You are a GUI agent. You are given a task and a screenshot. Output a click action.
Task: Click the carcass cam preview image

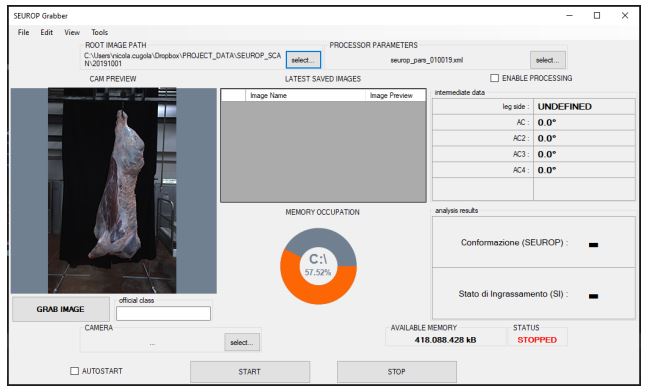pos(112,190)
